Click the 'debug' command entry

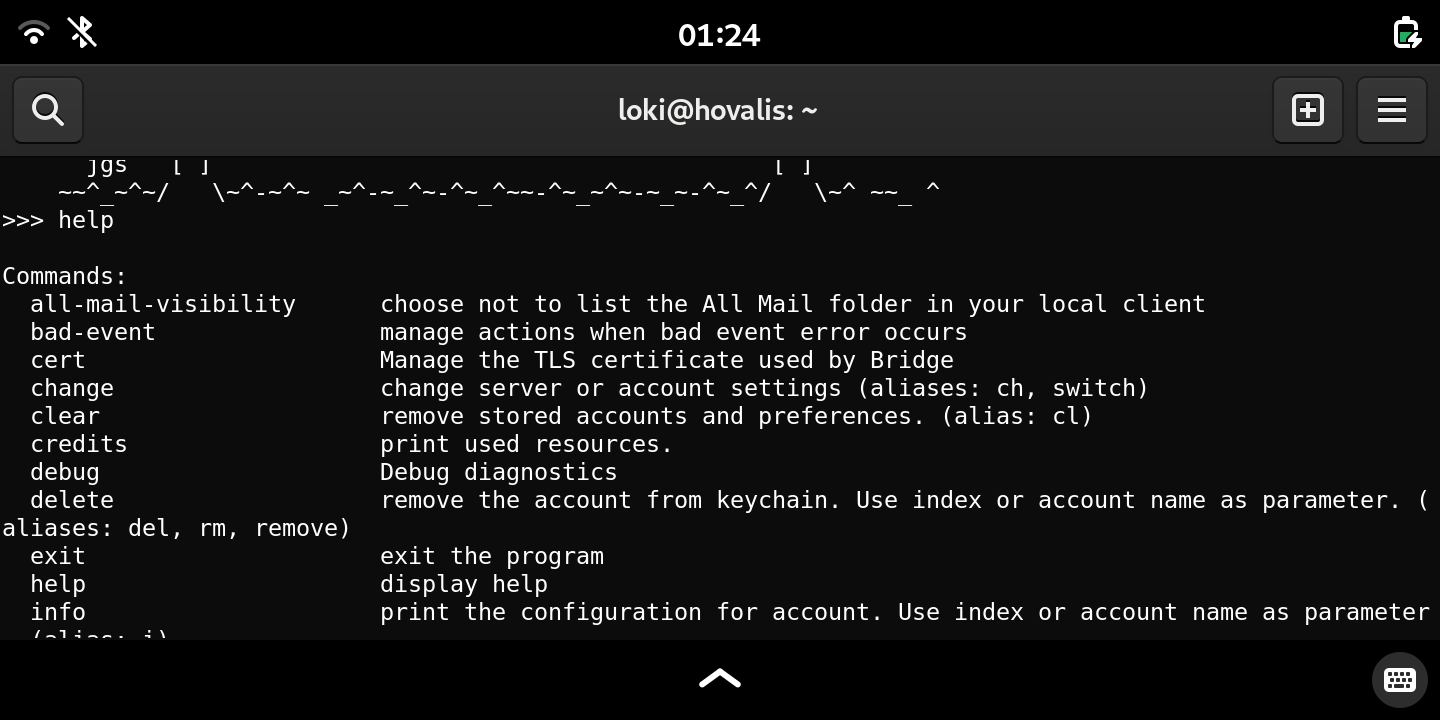point(65,472)
